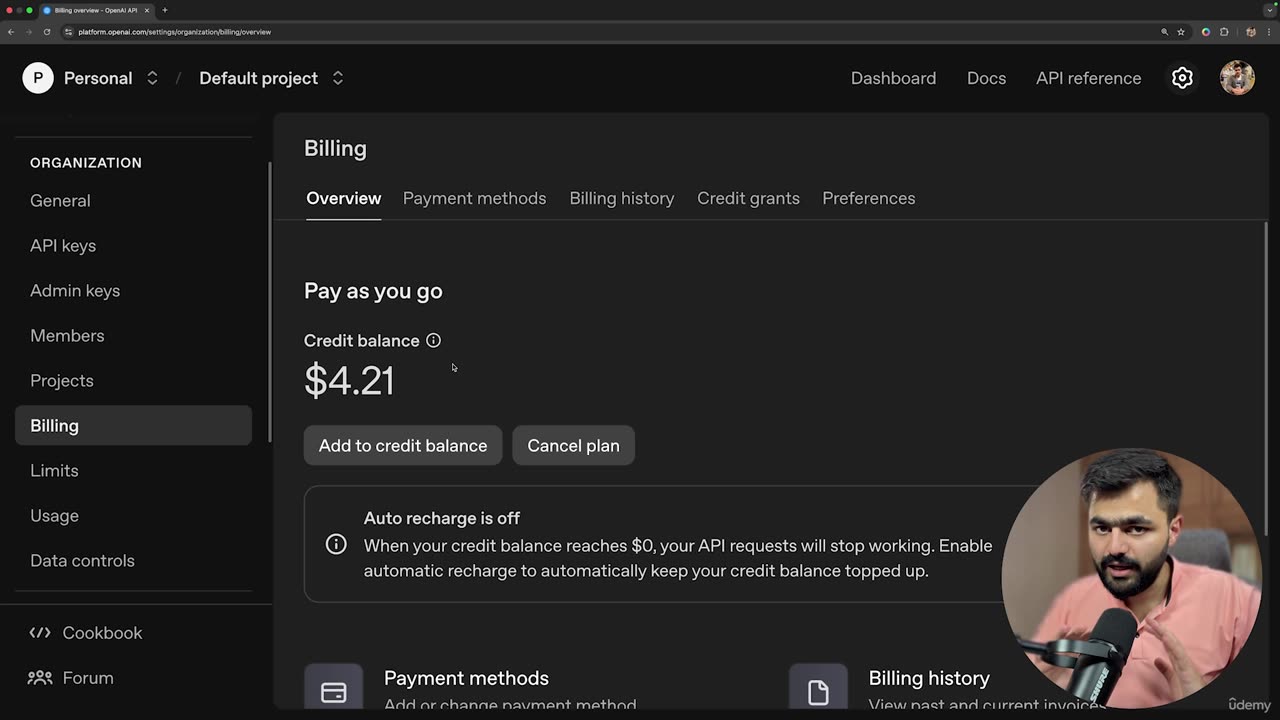Open the user profile avatar menu
The height and width of the screenshot is (720, 1280).
coord(1237,78)
